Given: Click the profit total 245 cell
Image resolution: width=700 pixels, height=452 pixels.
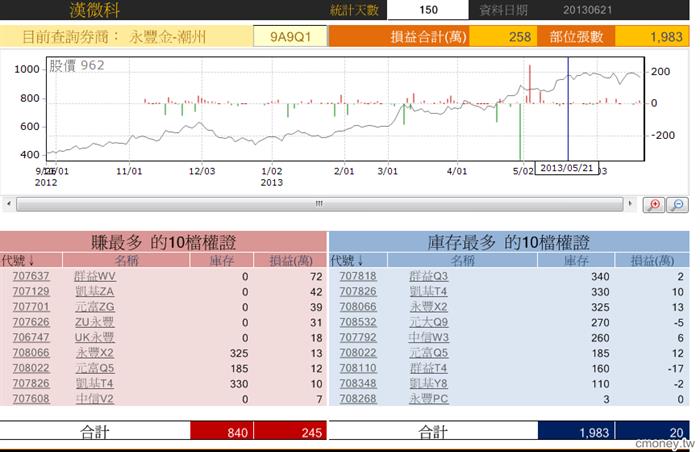Looking at the screenshot, I should pyautogui.click(x=290, y=432).
